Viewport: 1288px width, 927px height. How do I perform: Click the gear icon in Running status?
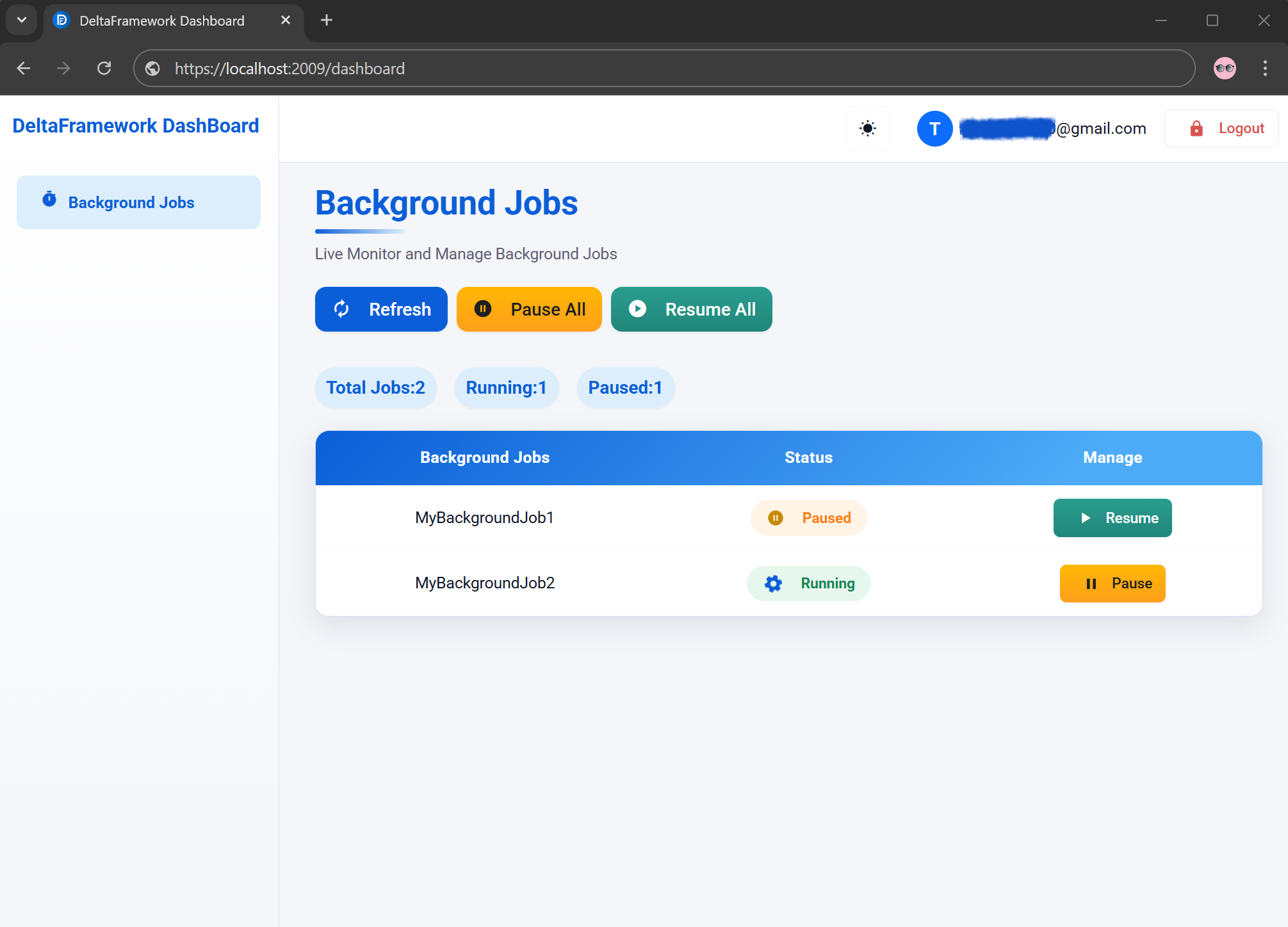(774, 583)
